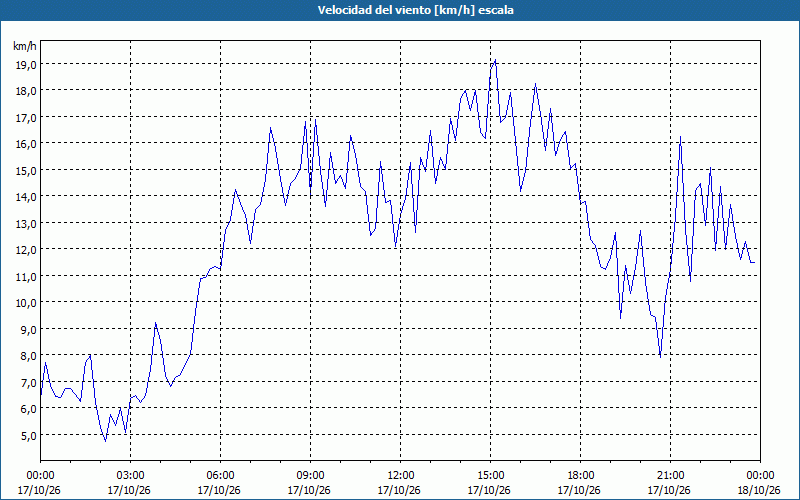Click the 7,0 y-axis value
This screenshot has width=800, height=500.
[x=28, y=383]
